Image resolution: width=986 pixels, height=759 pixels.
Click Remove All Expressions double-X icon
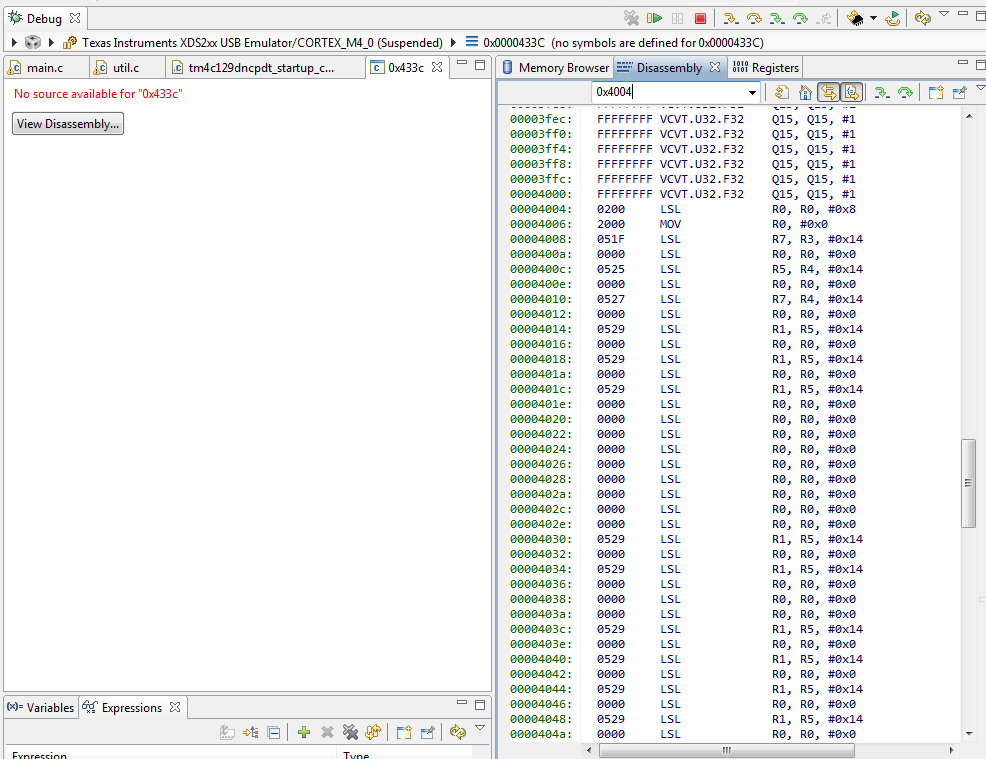pyautogui.click(x=350, y=732)
